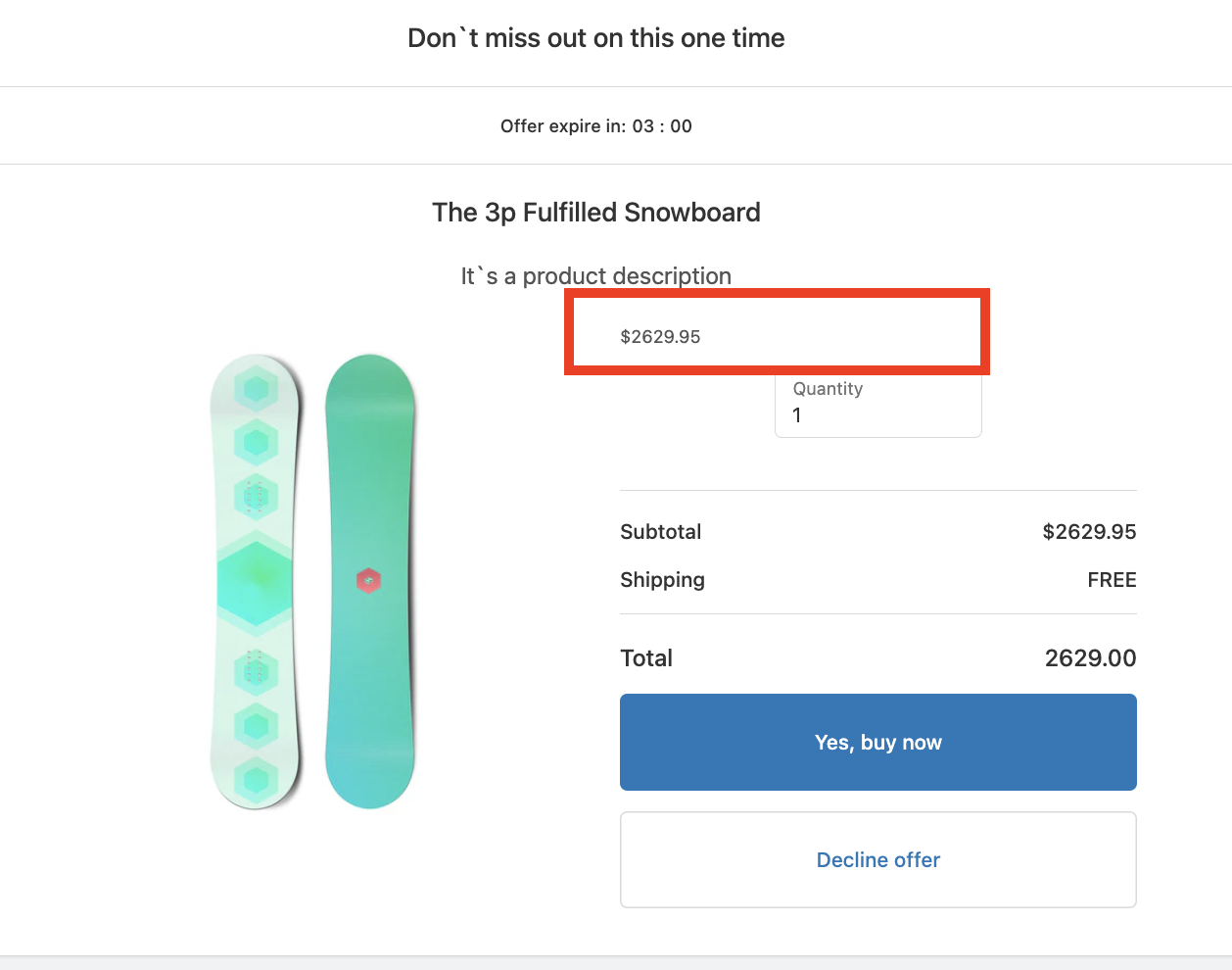Image resolution: width=1232 pixels, height=970 pixels.
Task: Click the Total label
Action: 645,657
